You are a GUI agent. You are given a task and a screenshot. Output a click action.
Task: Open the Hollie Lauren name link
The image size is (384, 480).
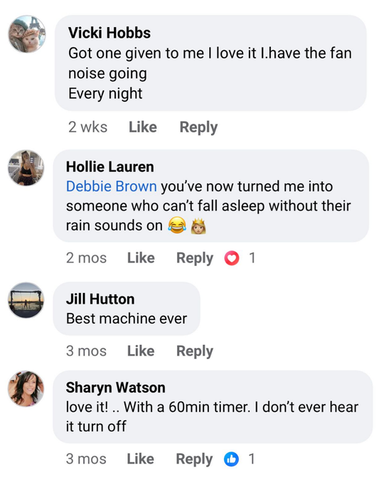tap(110, 167)
